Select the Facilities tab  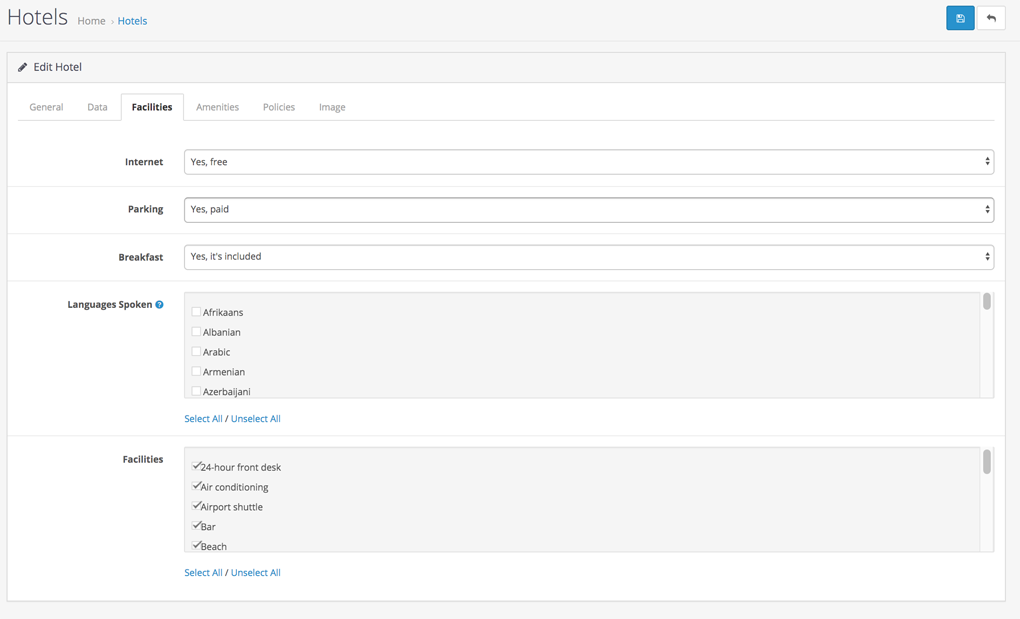pos(152,107)
